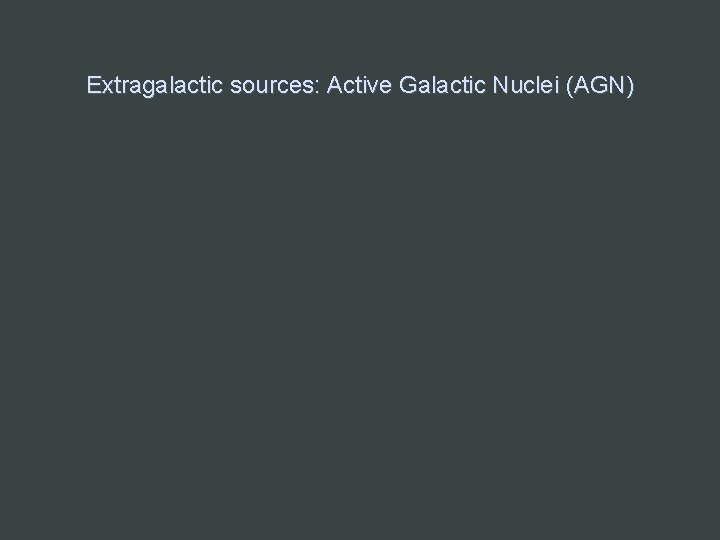Click the word "Nuclei" in the title
720x540 pixels.
pyautogui.click(x=521, y=86)
